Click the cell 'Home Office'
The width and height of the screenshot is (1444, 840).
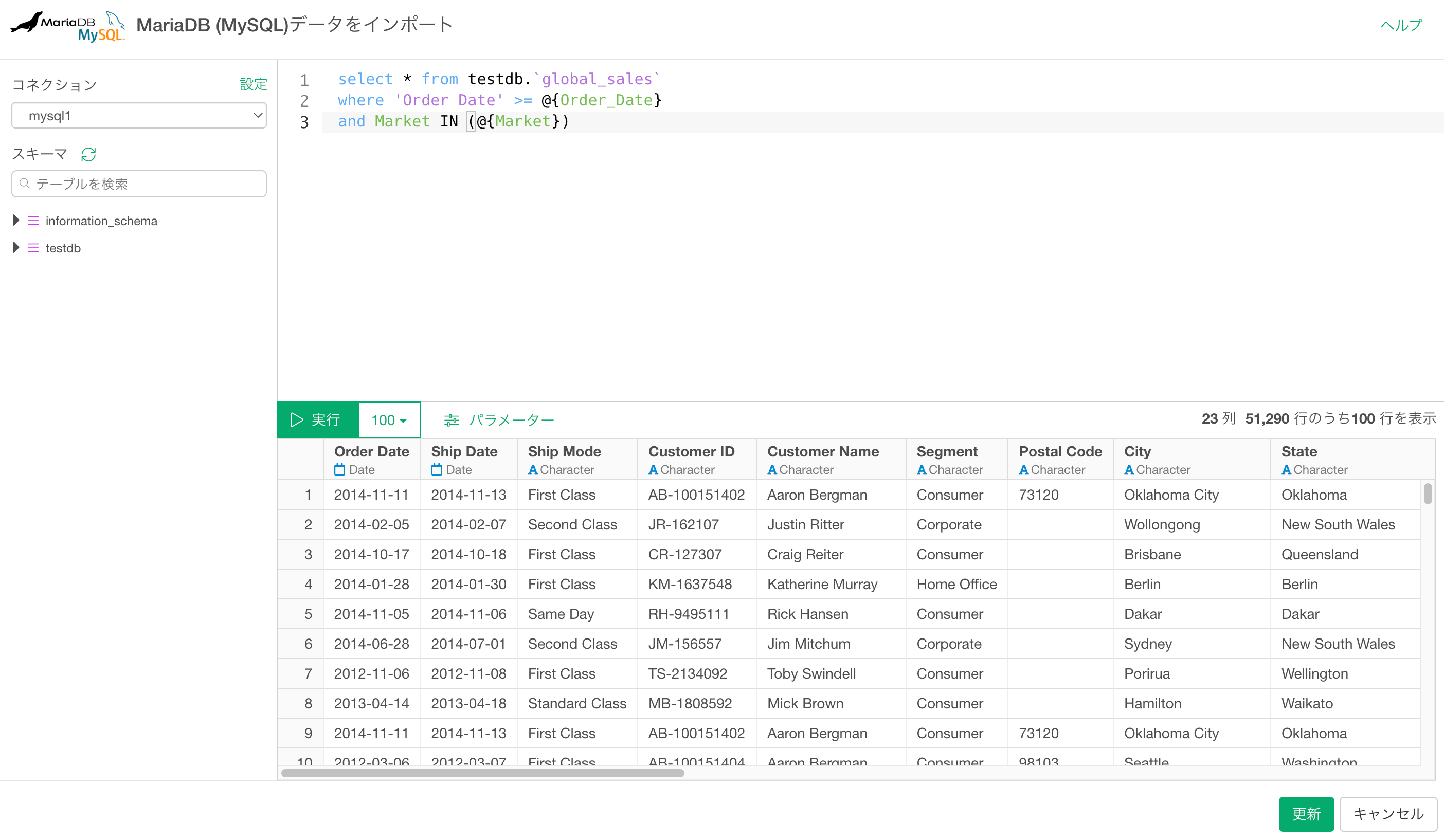pos(956,584)
